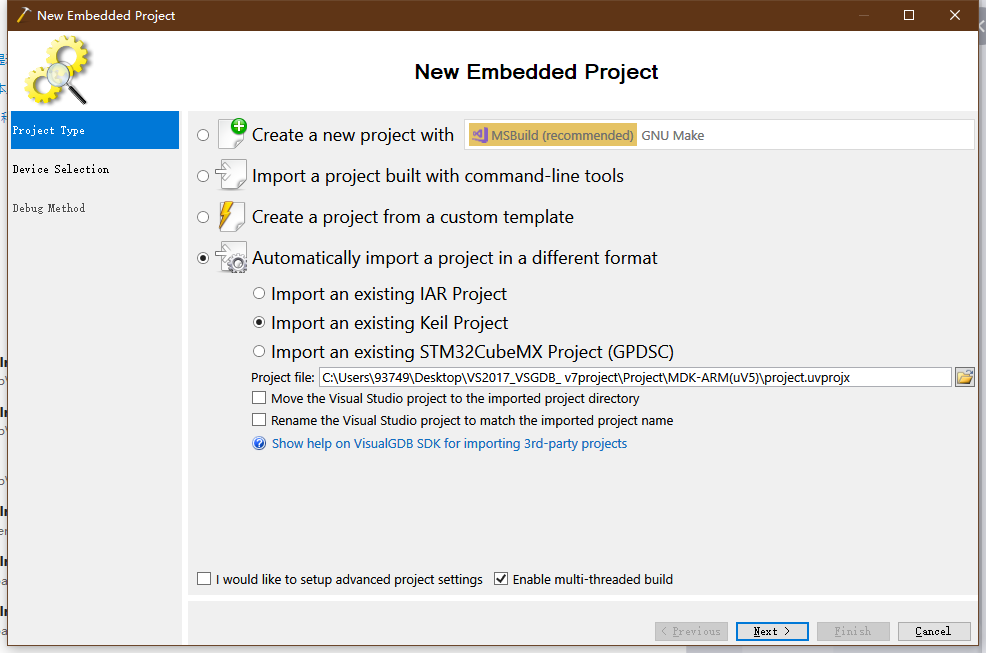
Task: Choose 'Import an existing IAR Project' option
Action: (258, 293)
